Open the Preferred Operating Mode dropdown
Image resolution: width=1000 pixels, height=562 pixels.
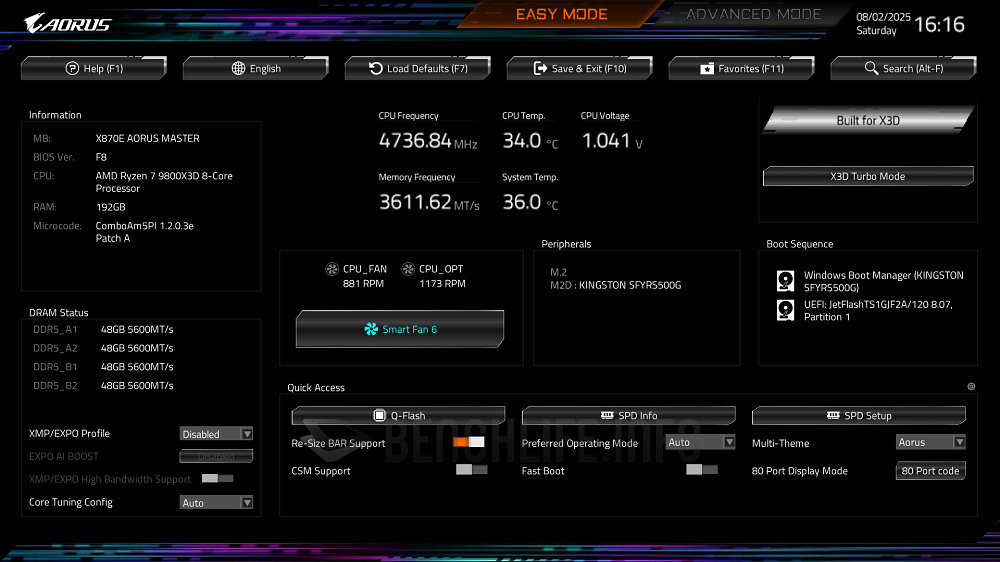[700, 442]
